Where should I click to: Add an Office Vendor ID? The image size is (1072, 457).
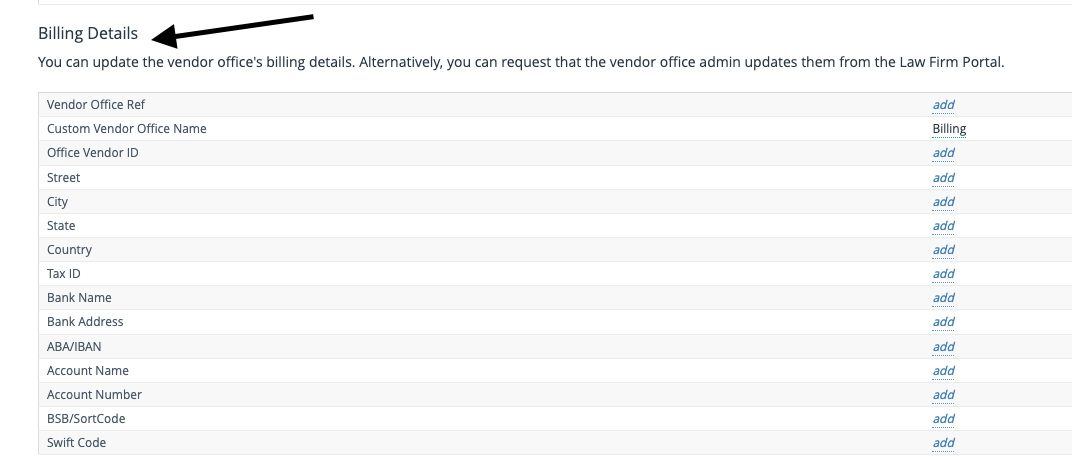(943, 153)
